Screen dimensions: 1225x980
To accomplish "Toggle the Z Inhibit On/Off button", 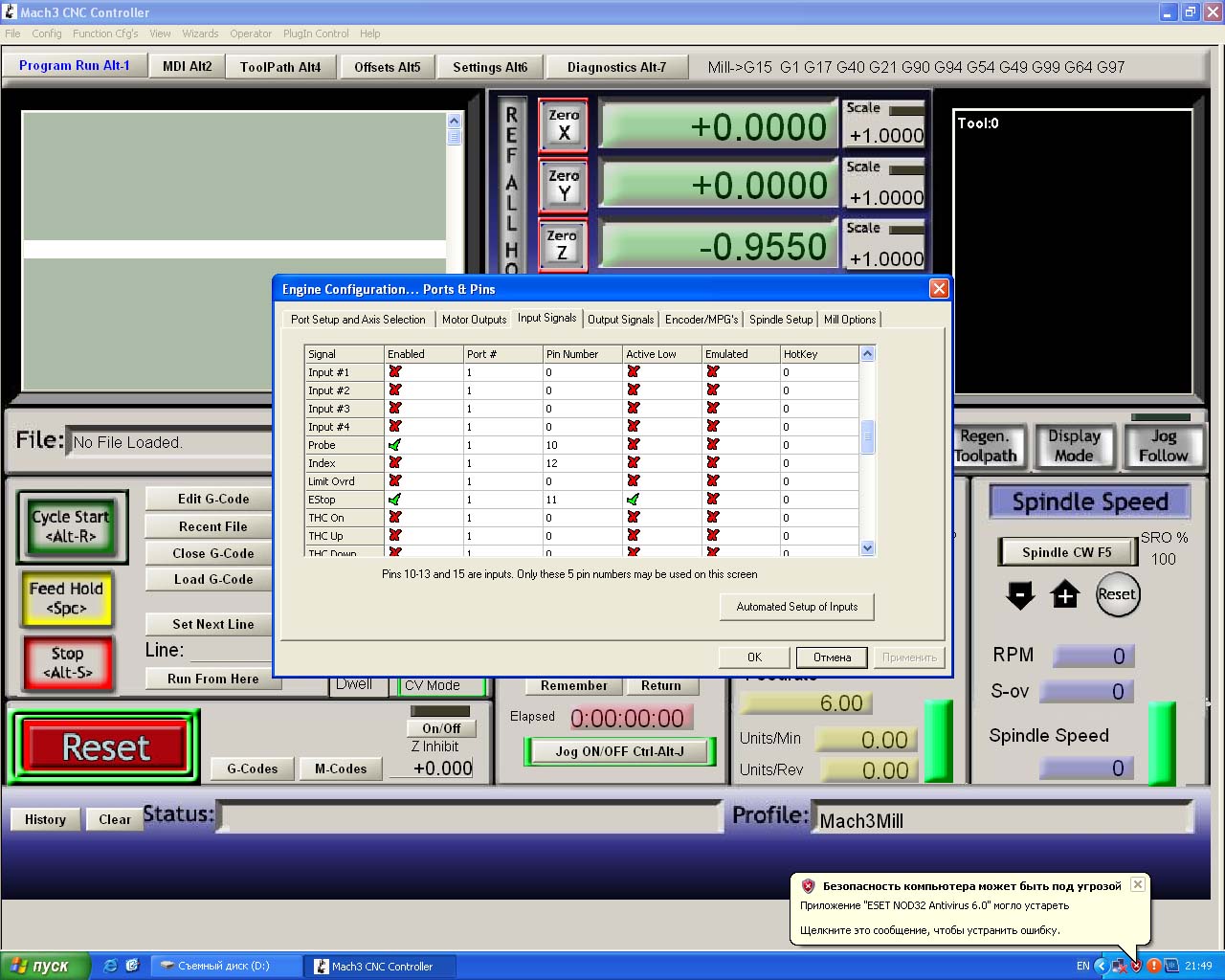I will (x=441, y=728).
